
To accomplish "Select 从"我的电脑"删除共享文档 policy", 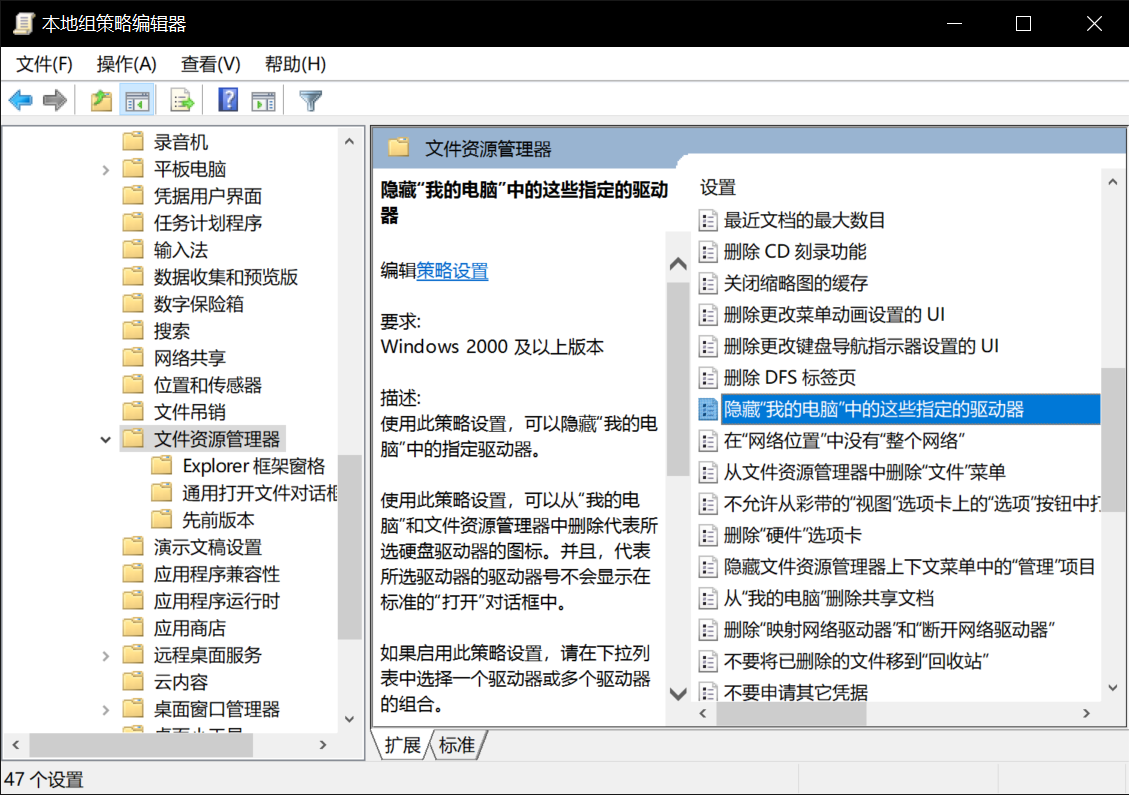I will (x=828, y=598).
